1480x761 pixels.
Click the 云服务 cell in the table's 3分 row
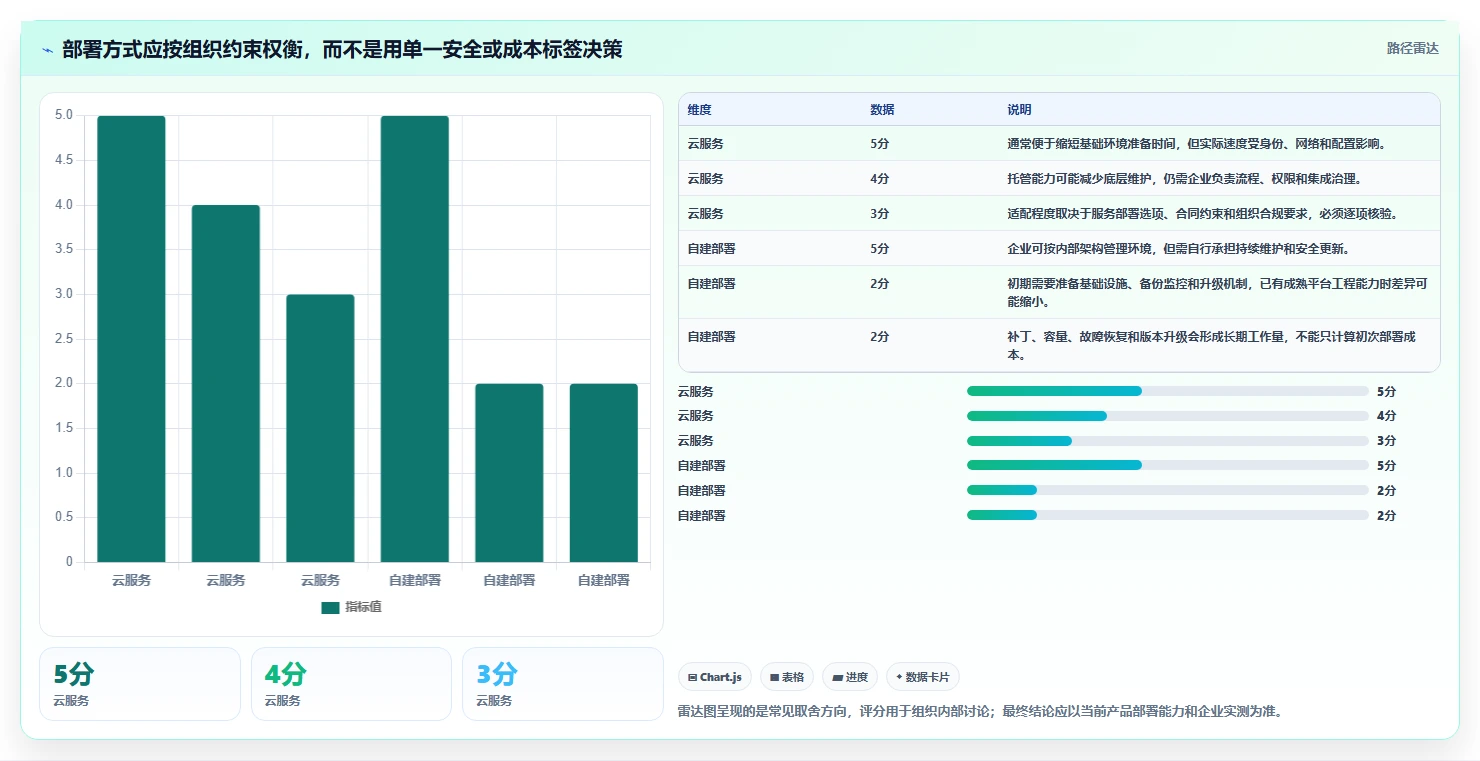coord(706,214)
